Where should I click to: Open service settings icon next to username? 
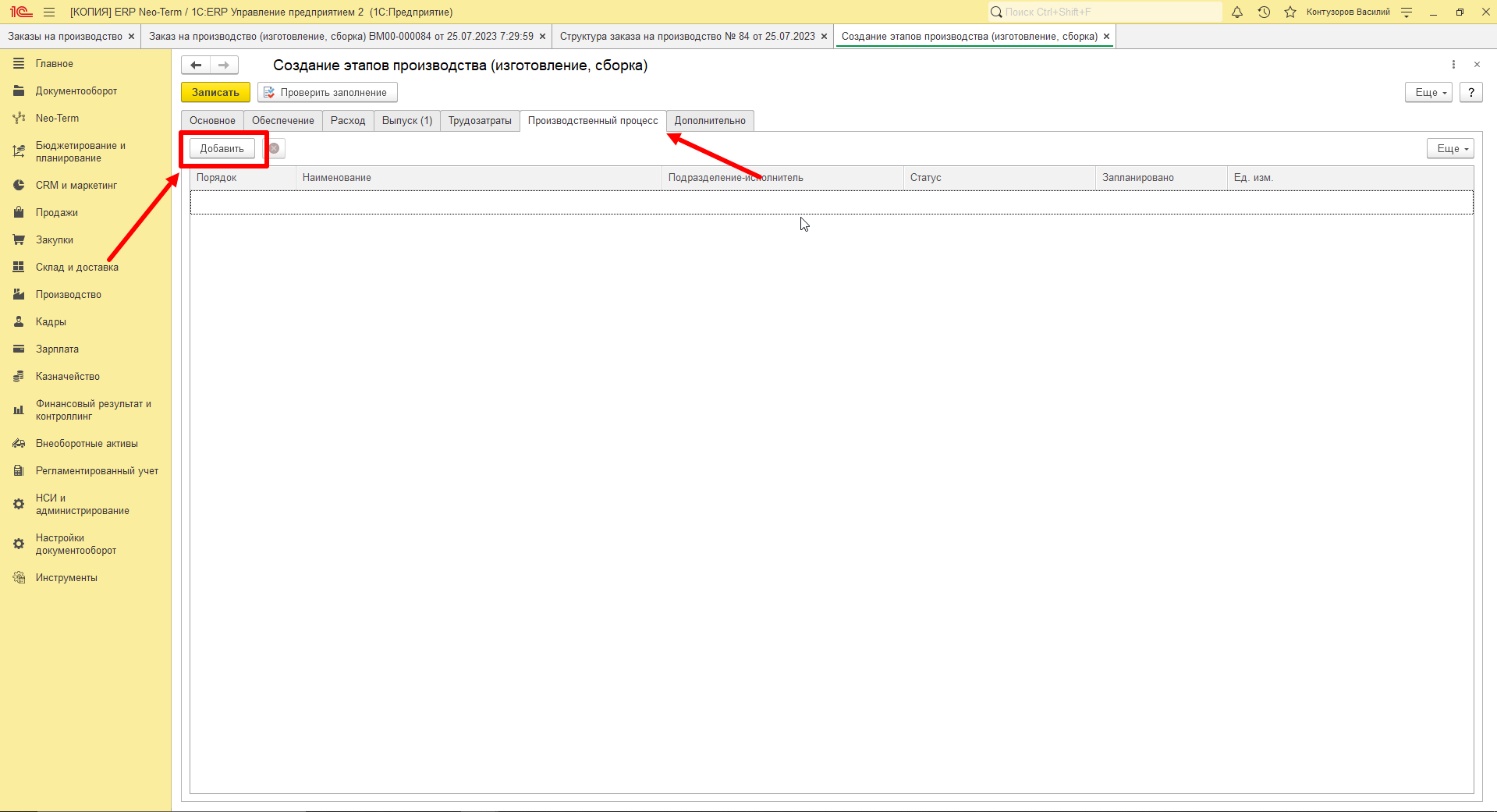tap(1407, 12)
